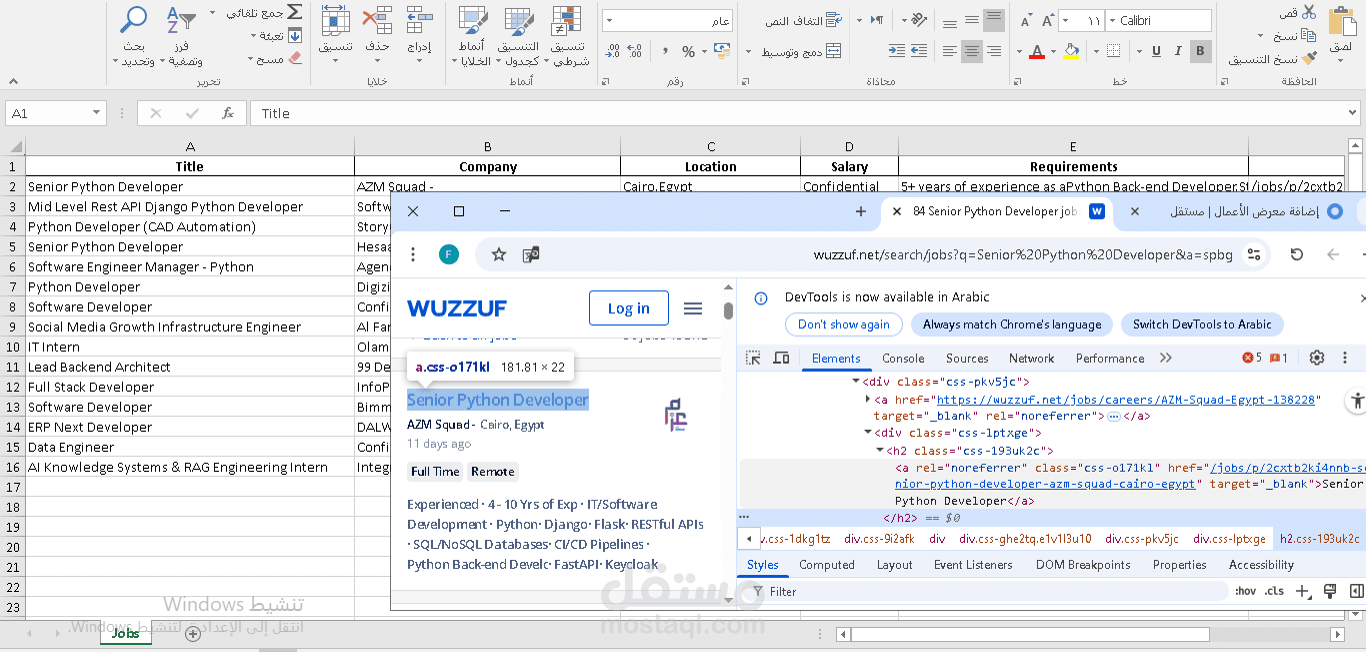Select cell Senior Python Developer in row 2
Viewport: 1366px width, 652px height.
[190, 186]
